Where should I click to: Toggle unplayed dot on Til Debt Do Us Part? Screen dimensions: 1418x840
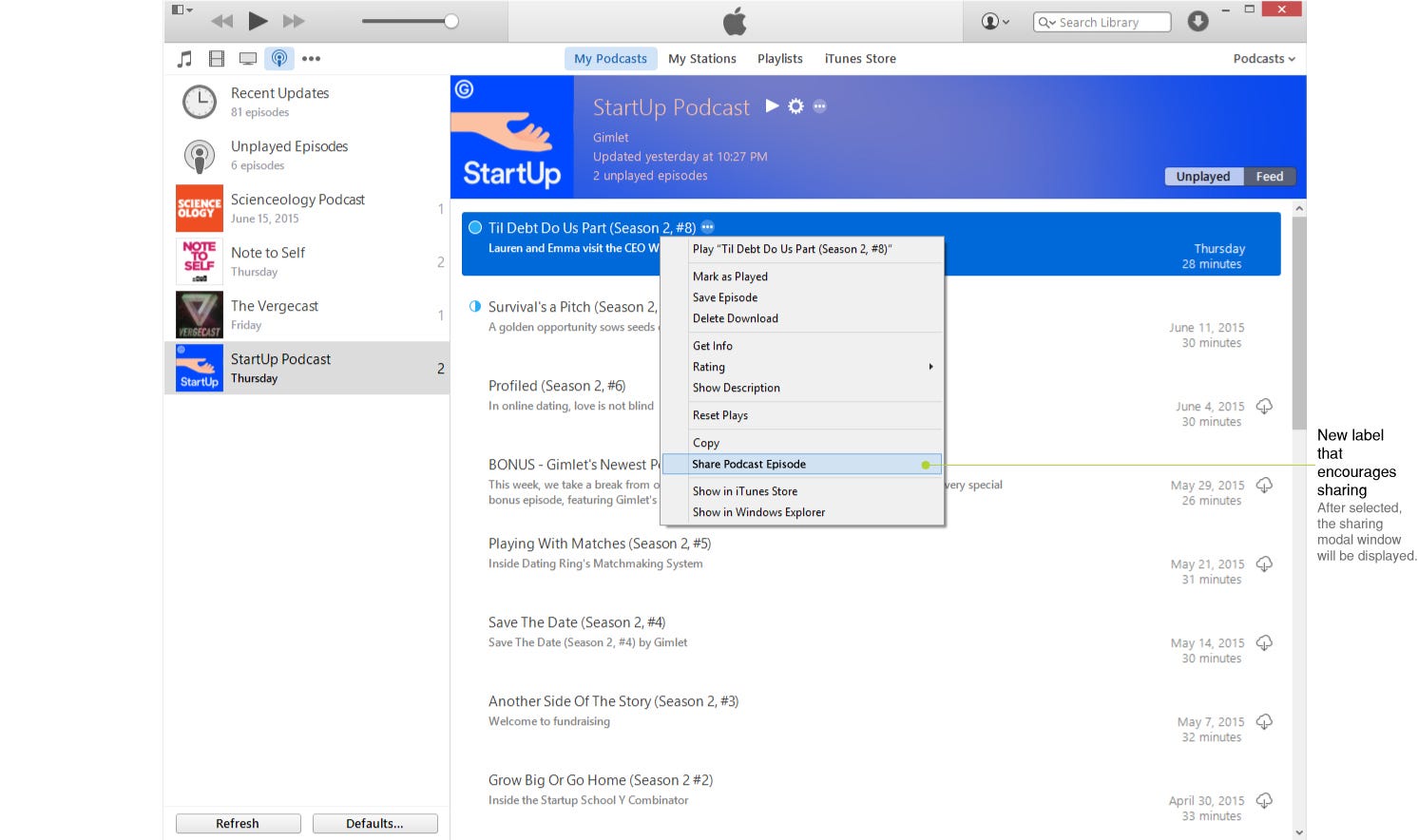(x=475, y=228)
